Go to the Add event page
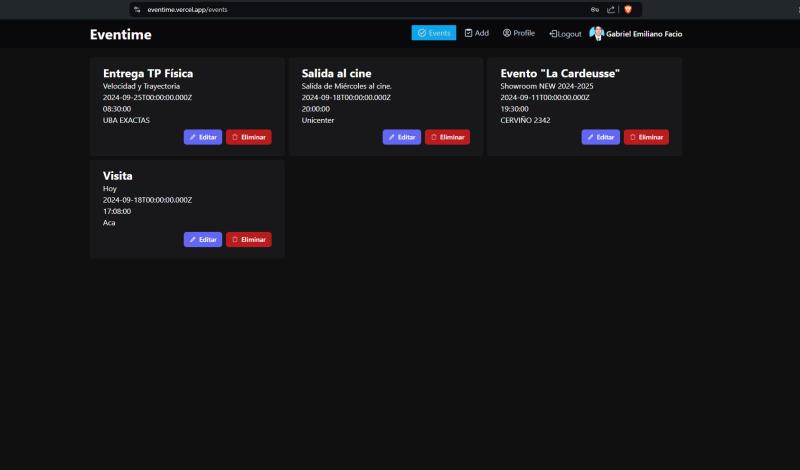The image size is (800, 470). tap(476, 33)
